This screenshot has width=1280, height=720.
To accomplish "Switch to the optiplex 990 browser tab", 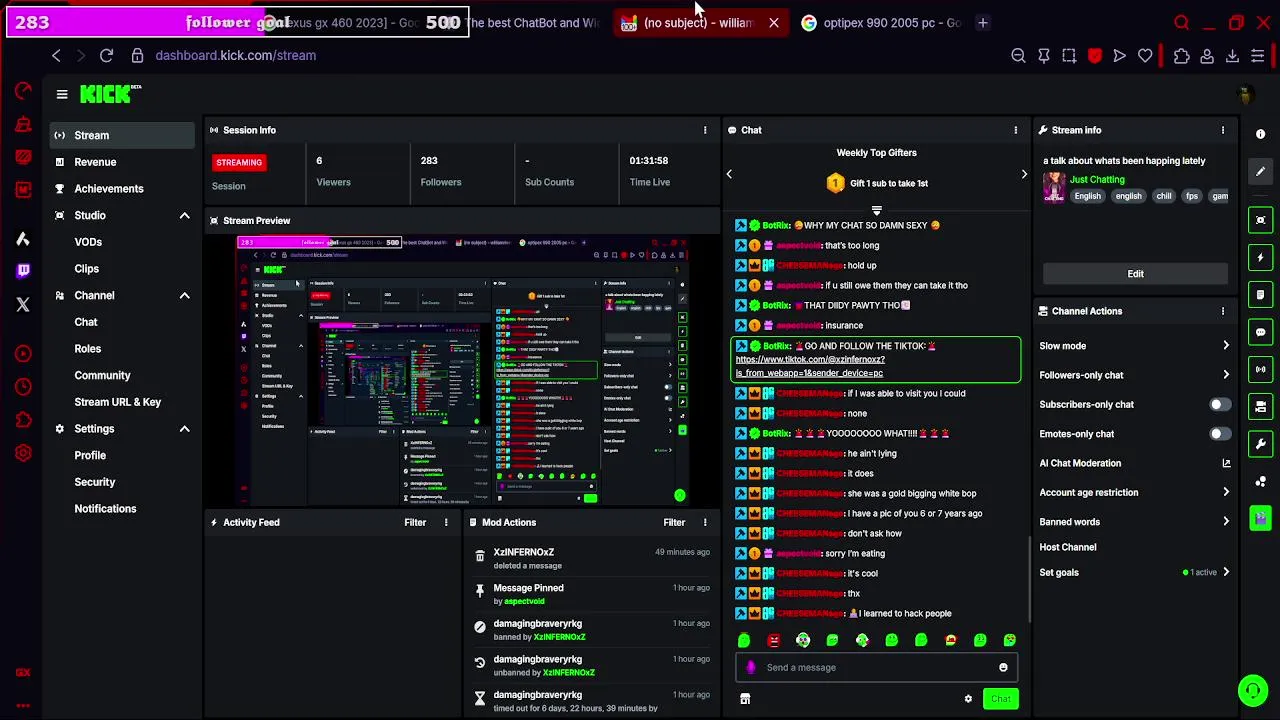I will pos(880,23).
